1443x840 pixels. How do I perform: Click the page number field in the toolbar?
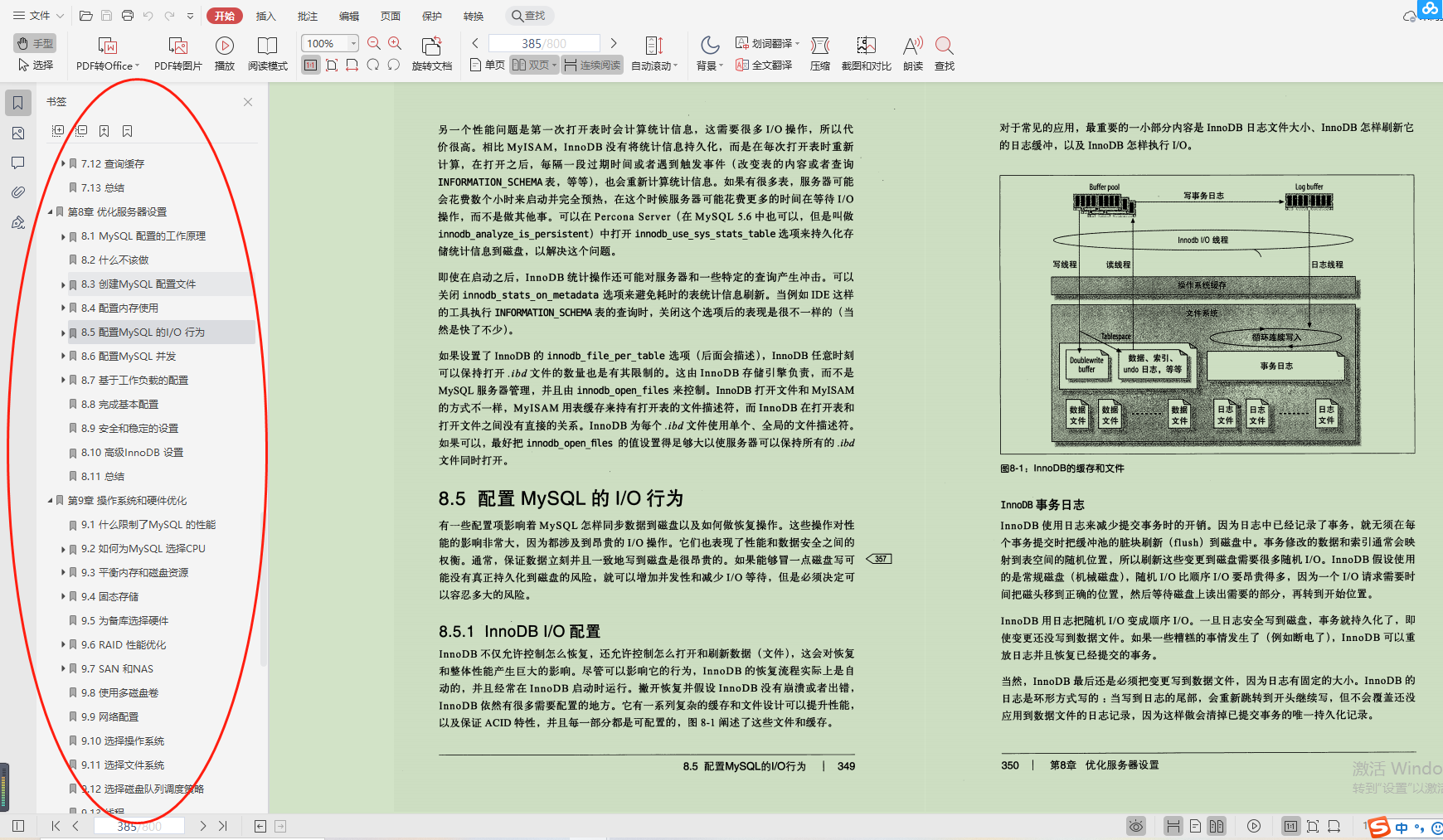(x=544, y=43)
